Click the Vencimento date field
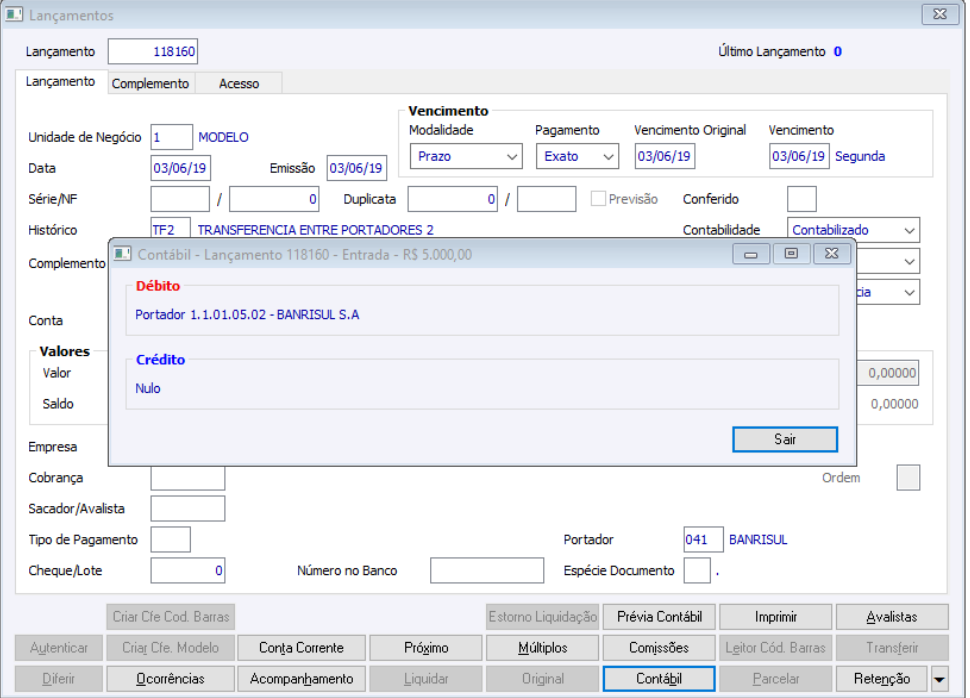Screen dimensions: 970x698 tap(799, 156)
